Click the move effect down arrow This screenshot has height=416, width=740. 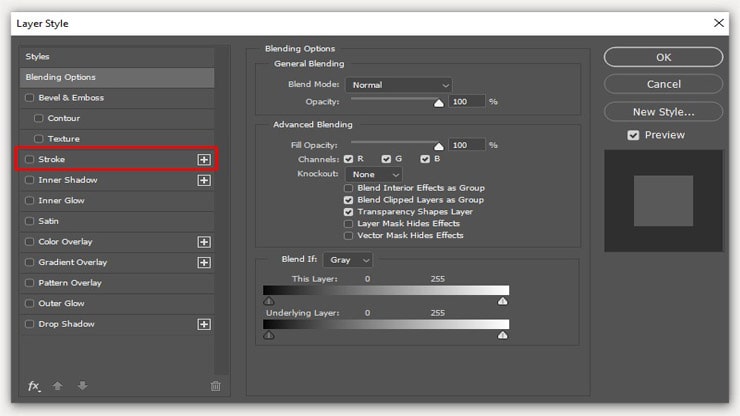(82, 386)
